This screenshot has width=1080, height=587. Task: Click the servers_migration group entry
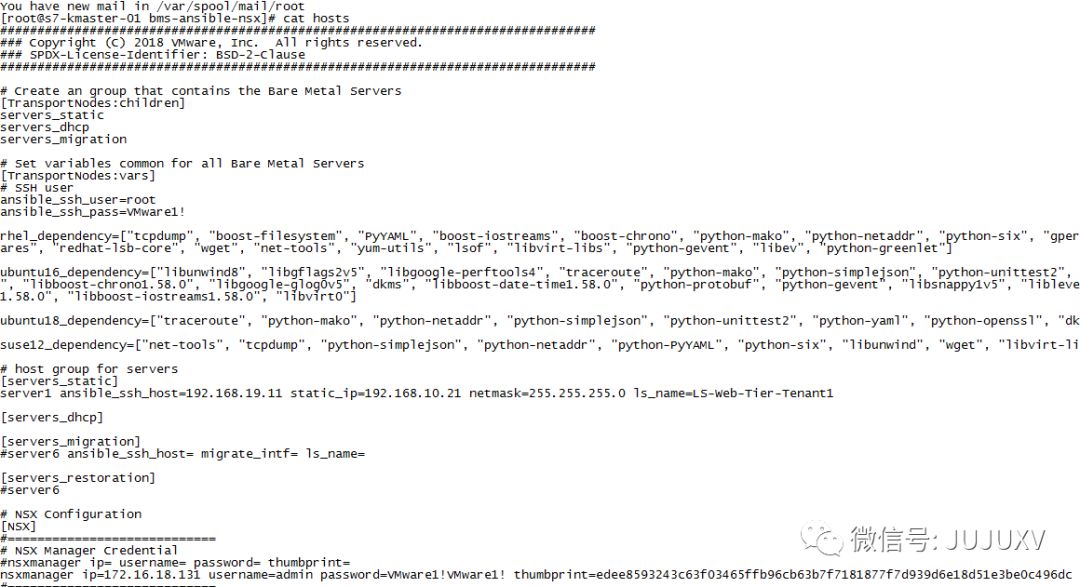pyautogui.click(x=63, y=139)
